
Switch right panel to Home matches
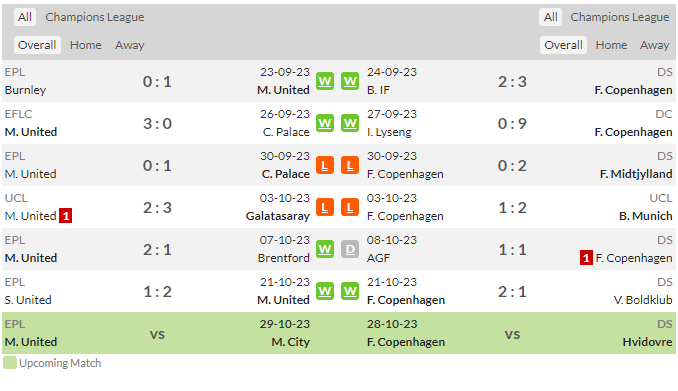point(611,45)
